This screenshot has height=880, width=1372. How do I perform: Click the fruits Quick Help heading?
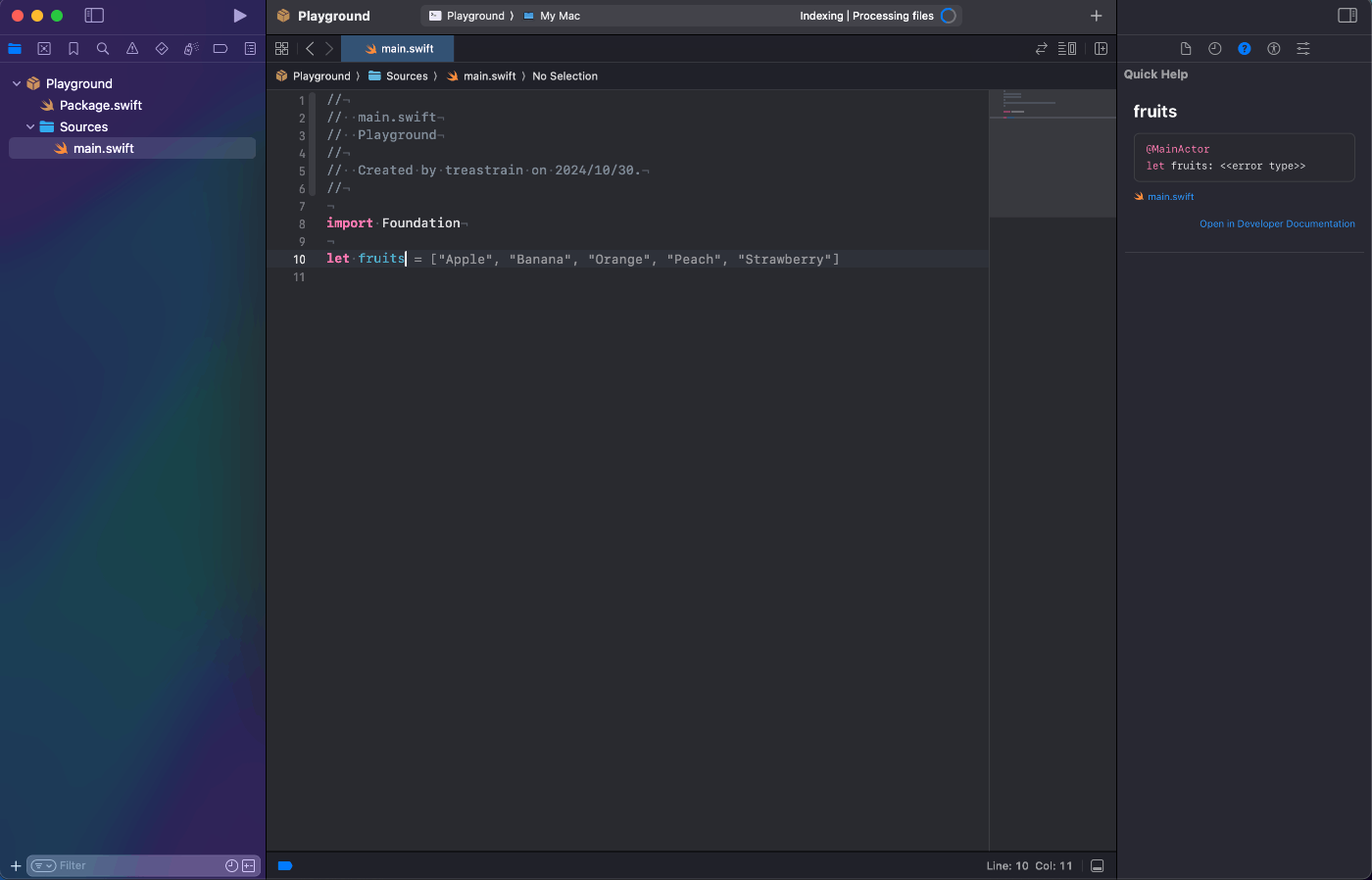[1154, 112]
